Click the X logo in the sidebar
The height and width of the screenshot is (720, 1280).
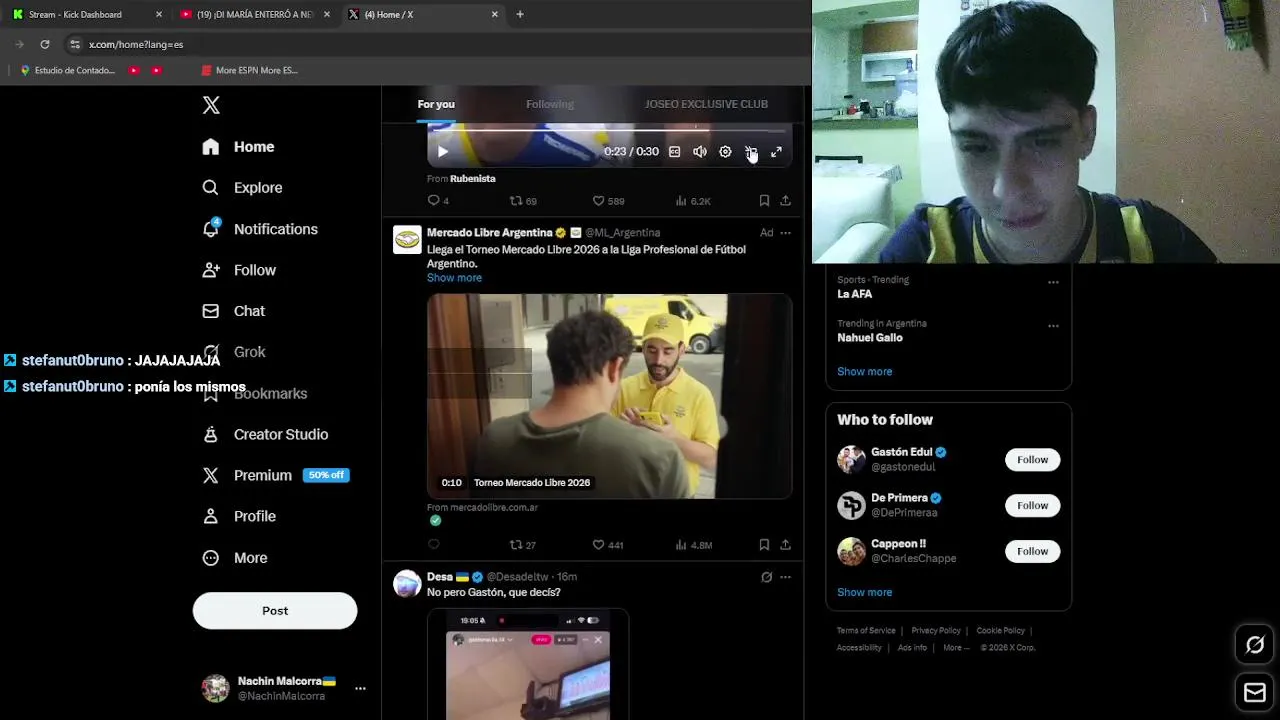(x=211, y=105)
